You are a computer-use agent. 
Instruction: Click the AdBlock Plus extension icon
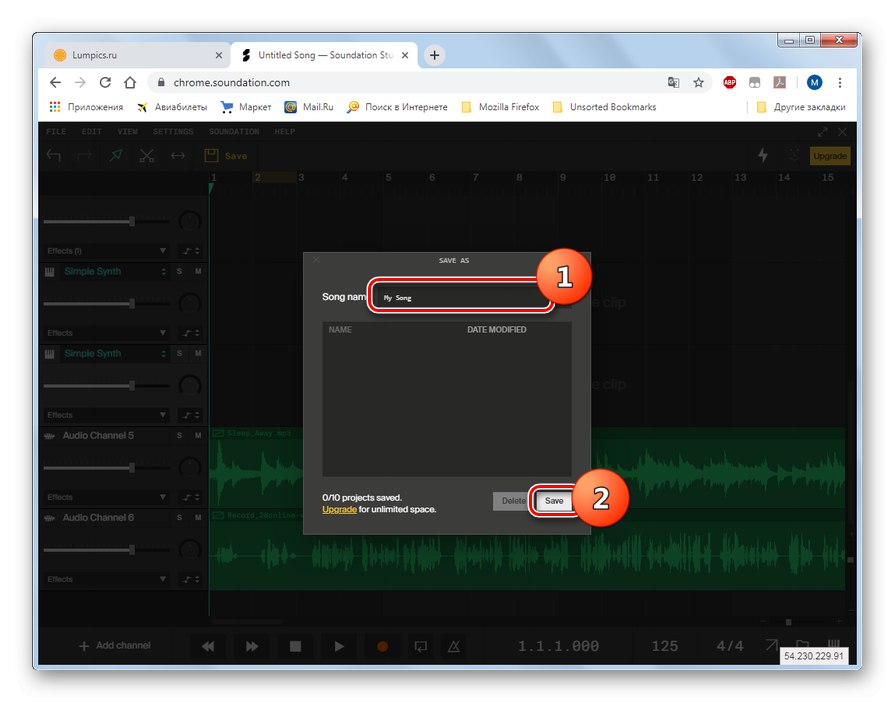click(729, 83)
